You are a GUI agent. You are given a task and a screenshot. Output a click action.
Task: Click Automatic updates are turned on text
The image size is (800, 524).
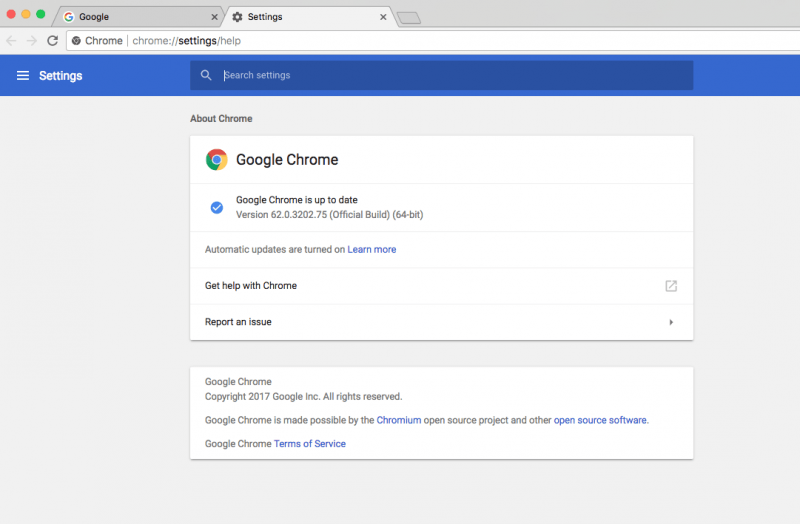coord(275,249)
